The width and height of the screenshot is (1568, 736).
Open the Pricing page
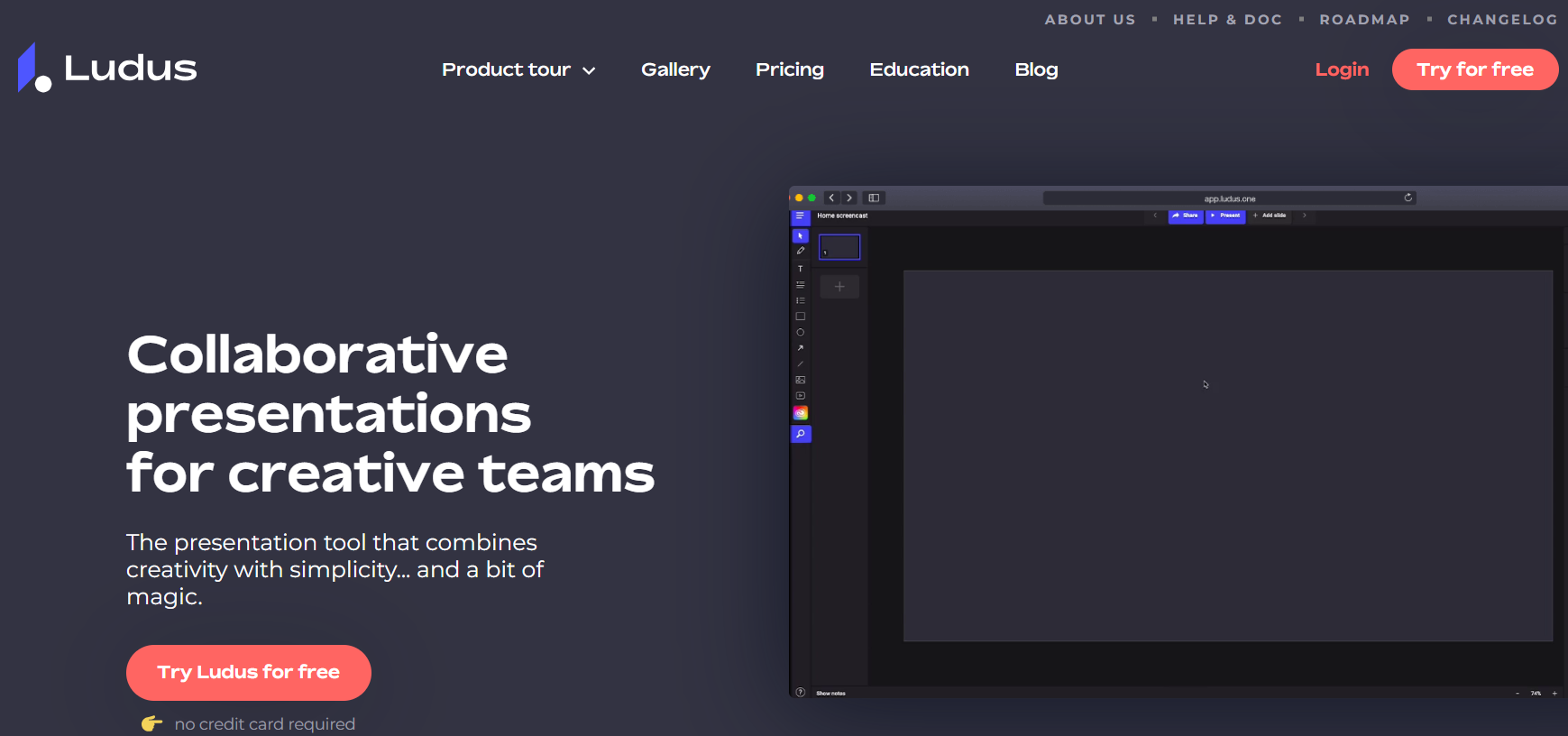pyautogui.click(x=790, y=69)
